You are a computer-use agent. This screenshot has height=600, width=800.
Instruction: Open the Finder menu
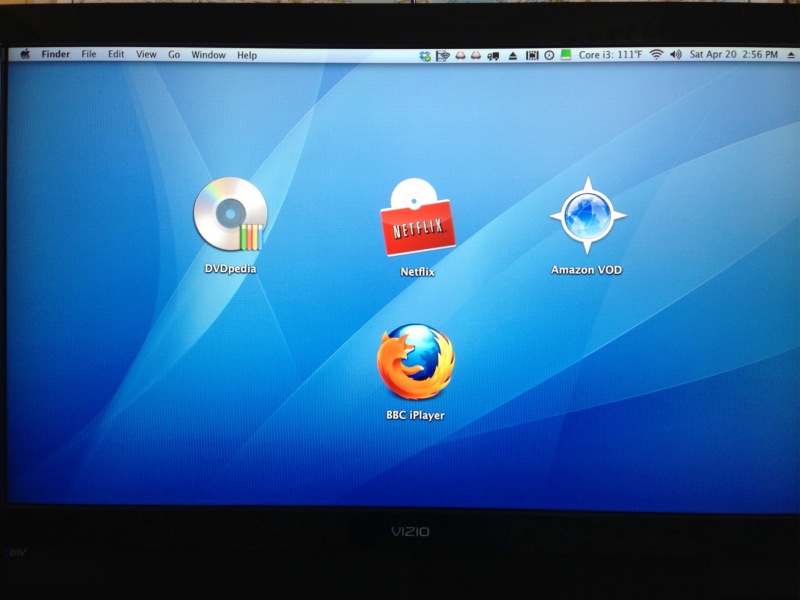click(56, 54)
